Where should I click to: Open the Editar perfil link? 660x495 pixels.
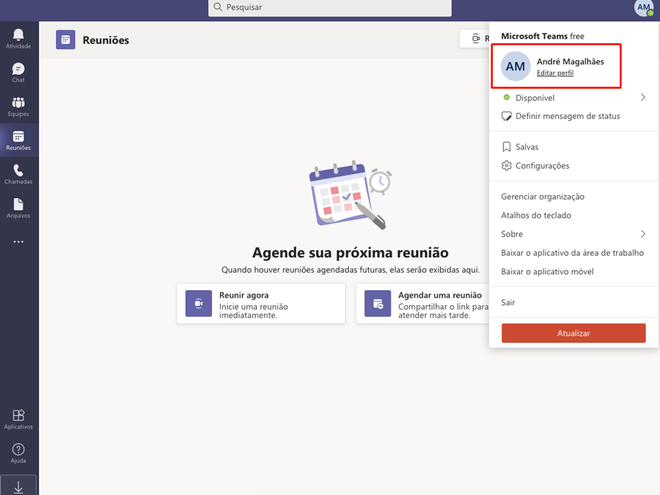555,73
